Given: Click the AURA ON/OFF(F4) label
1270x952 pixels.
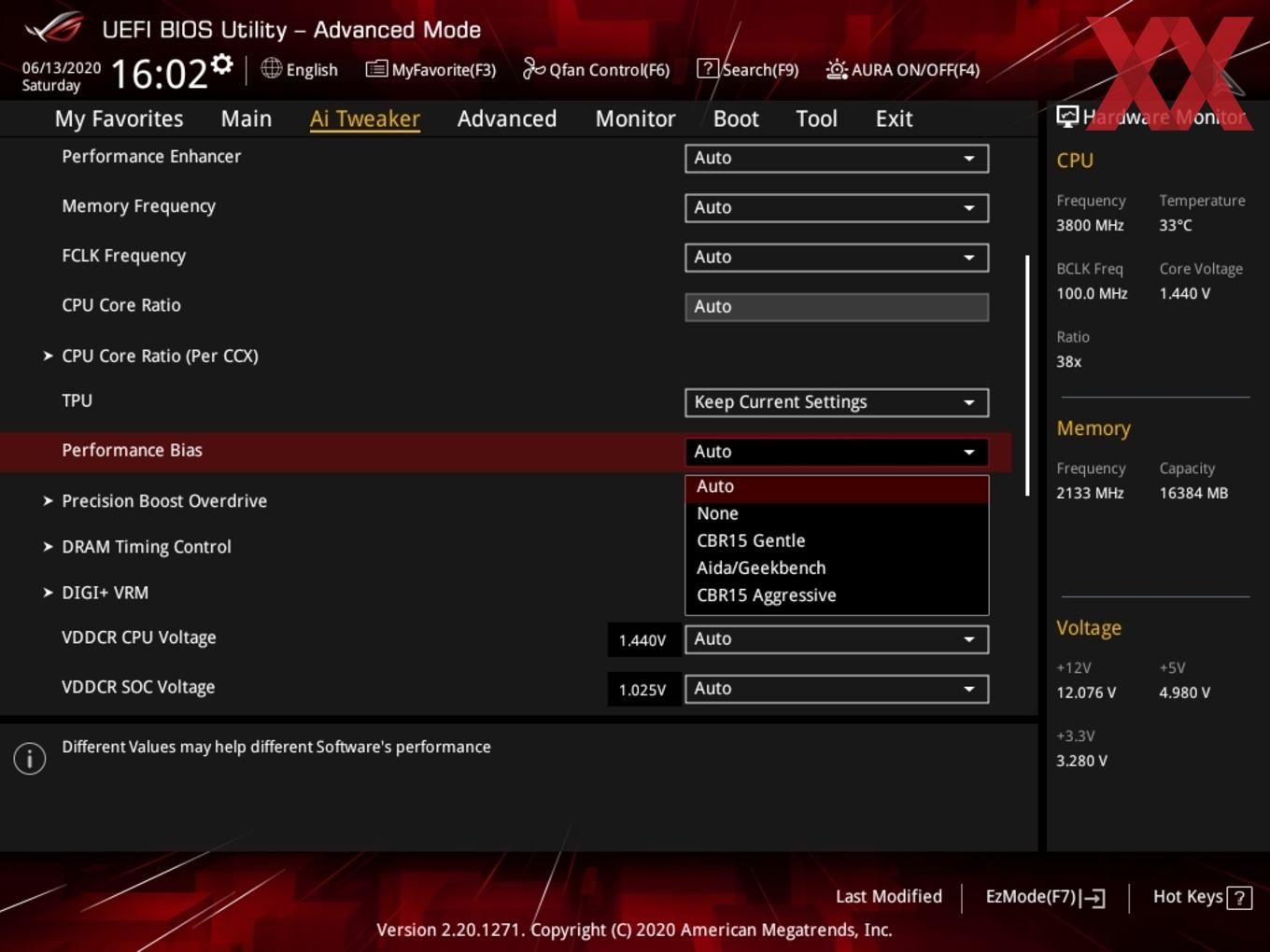Looking at the screenshot, I should 915,70.
